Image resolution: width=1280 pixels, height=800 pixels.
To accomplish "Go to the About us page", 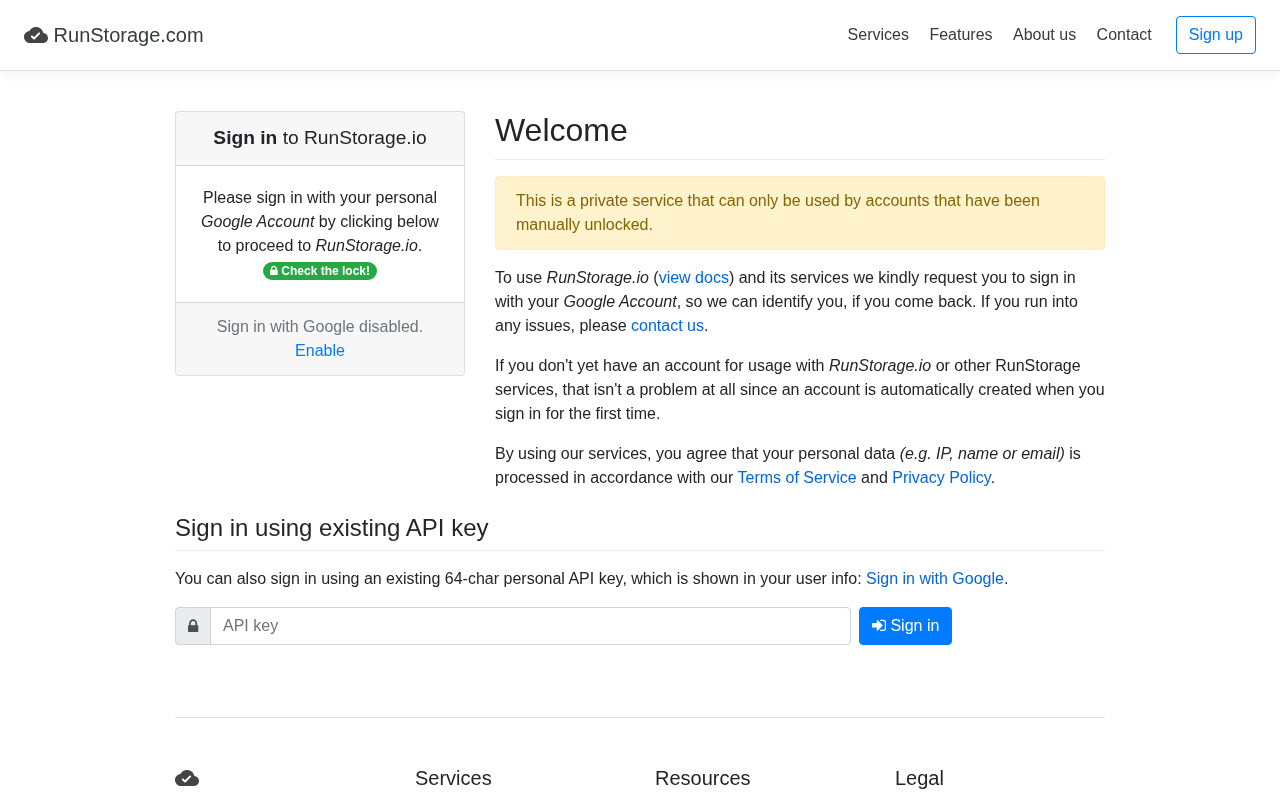I will [x=1044, y=35].
